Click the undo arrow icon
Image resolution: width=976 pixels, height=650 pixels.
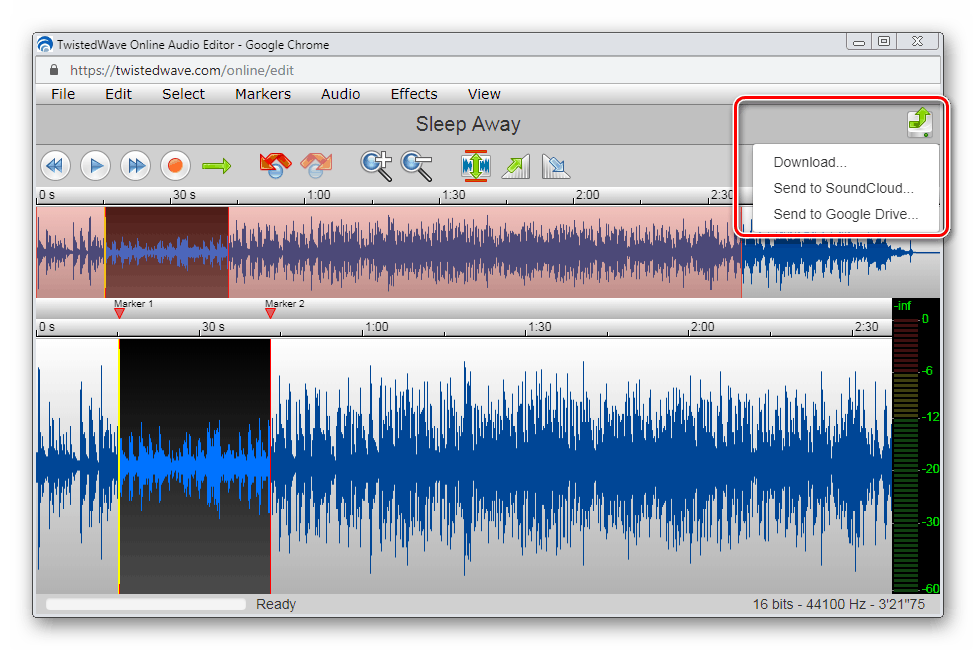tap(274, 165)
